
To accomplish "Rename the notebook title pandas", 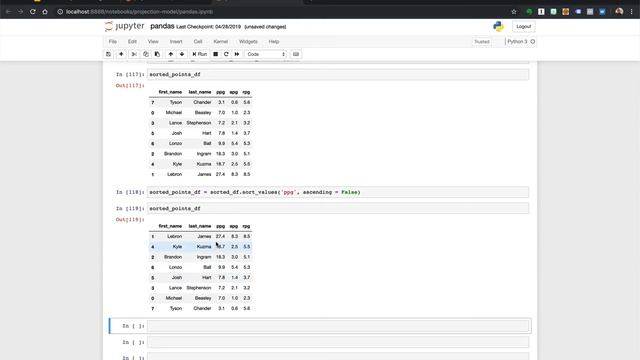I will [x=162, y=26].
